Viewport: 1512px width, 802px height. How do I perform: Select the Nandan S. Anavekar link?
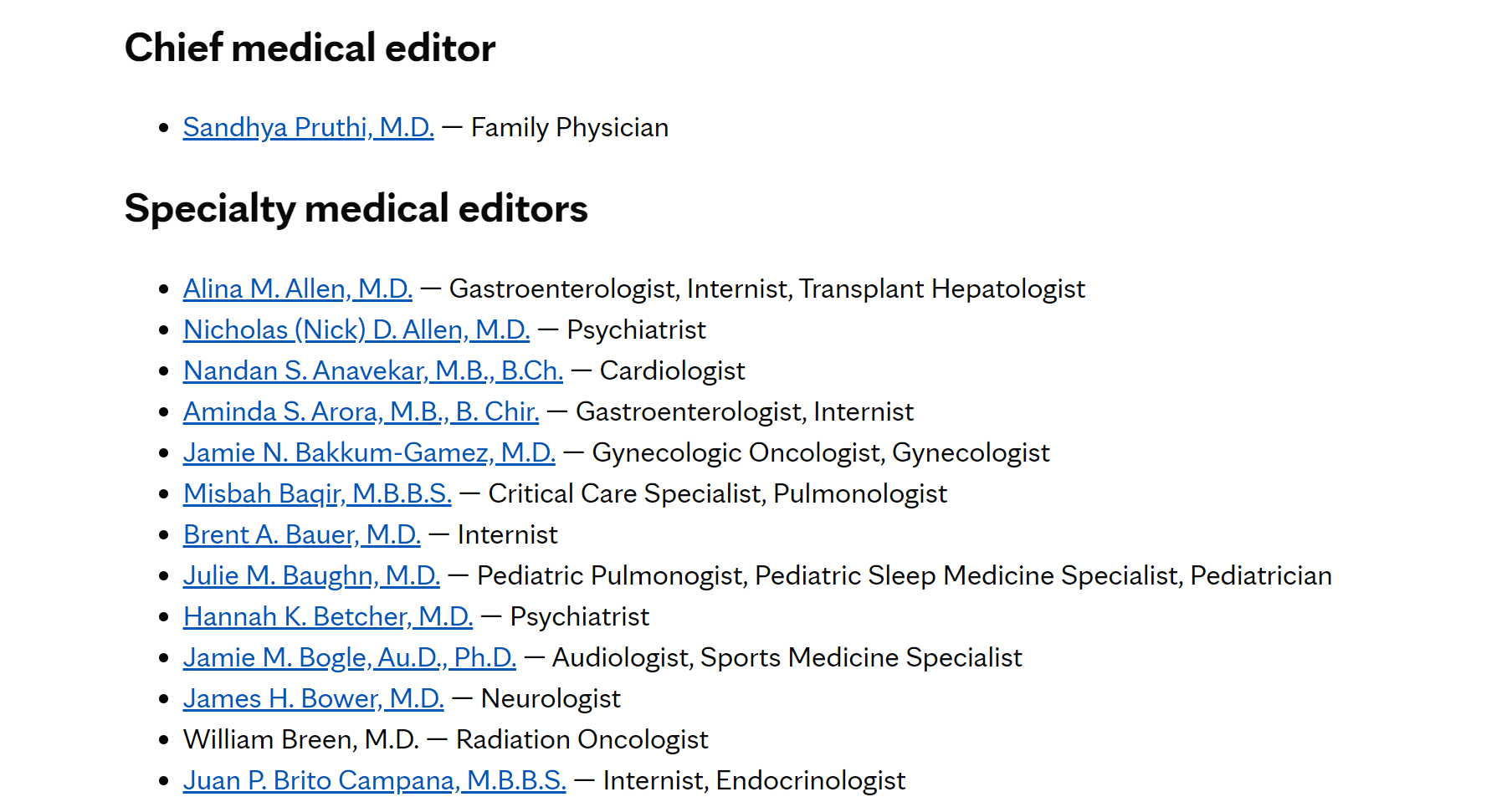372,371
